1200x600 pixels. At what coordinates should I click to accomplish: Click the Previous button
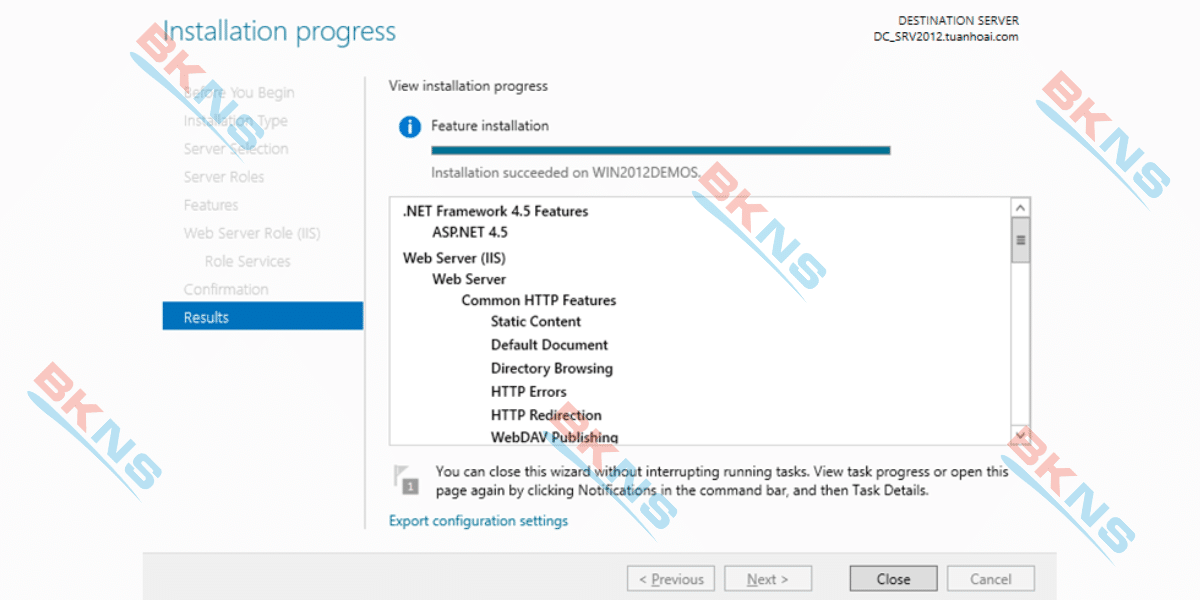(x=671, y=579)
